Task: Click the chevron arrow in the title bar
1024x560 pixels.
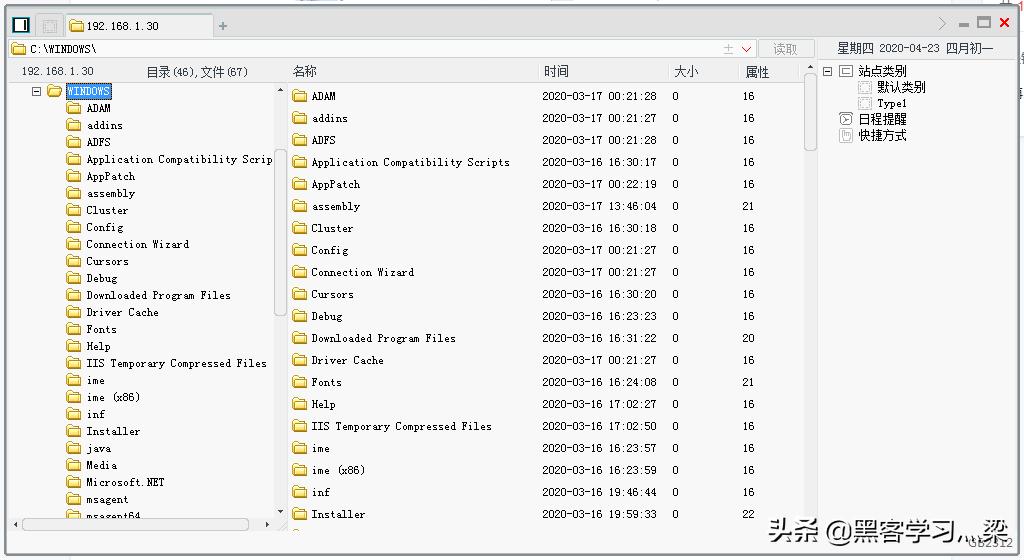Action: click(x=942, y=23)
